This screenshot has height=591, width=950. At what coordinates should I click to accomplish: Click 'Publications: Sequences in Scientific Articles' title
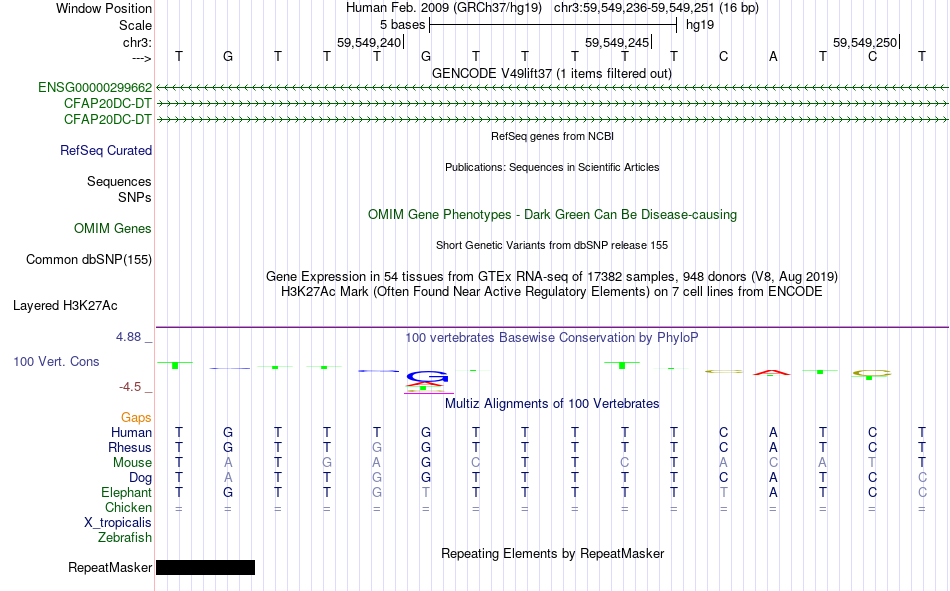tap(552, 167)
